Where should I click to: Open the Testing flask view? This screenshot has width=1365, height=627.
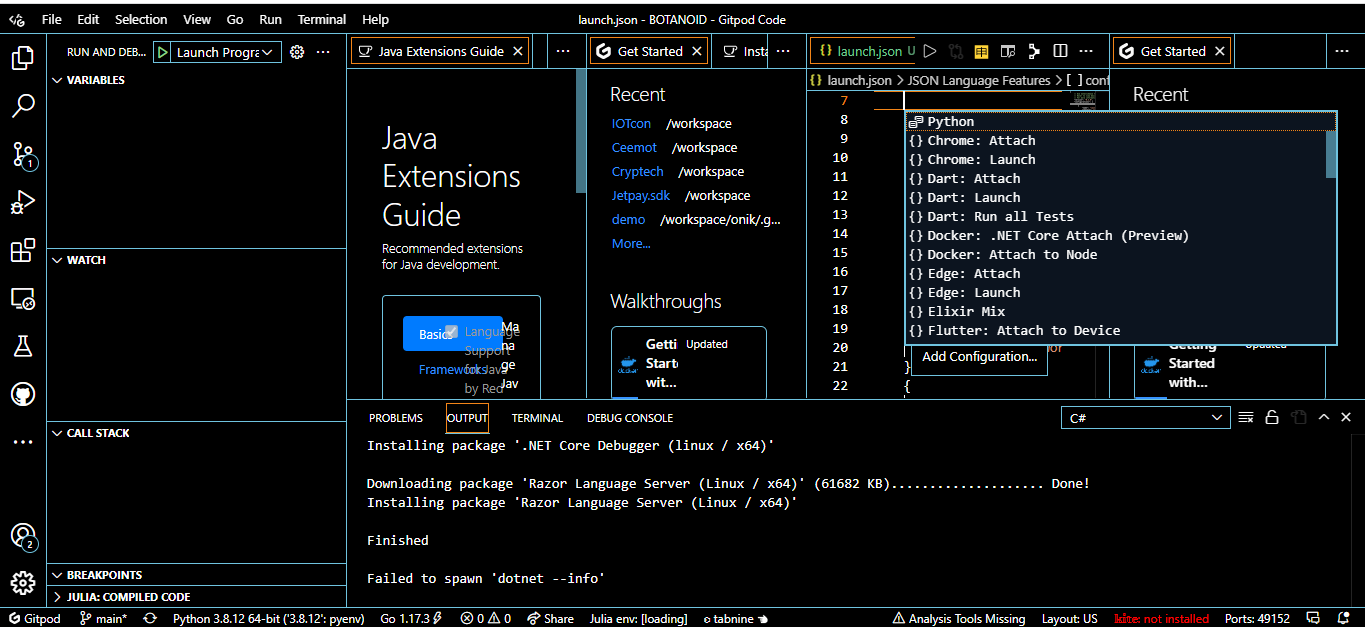pos(23,346)
